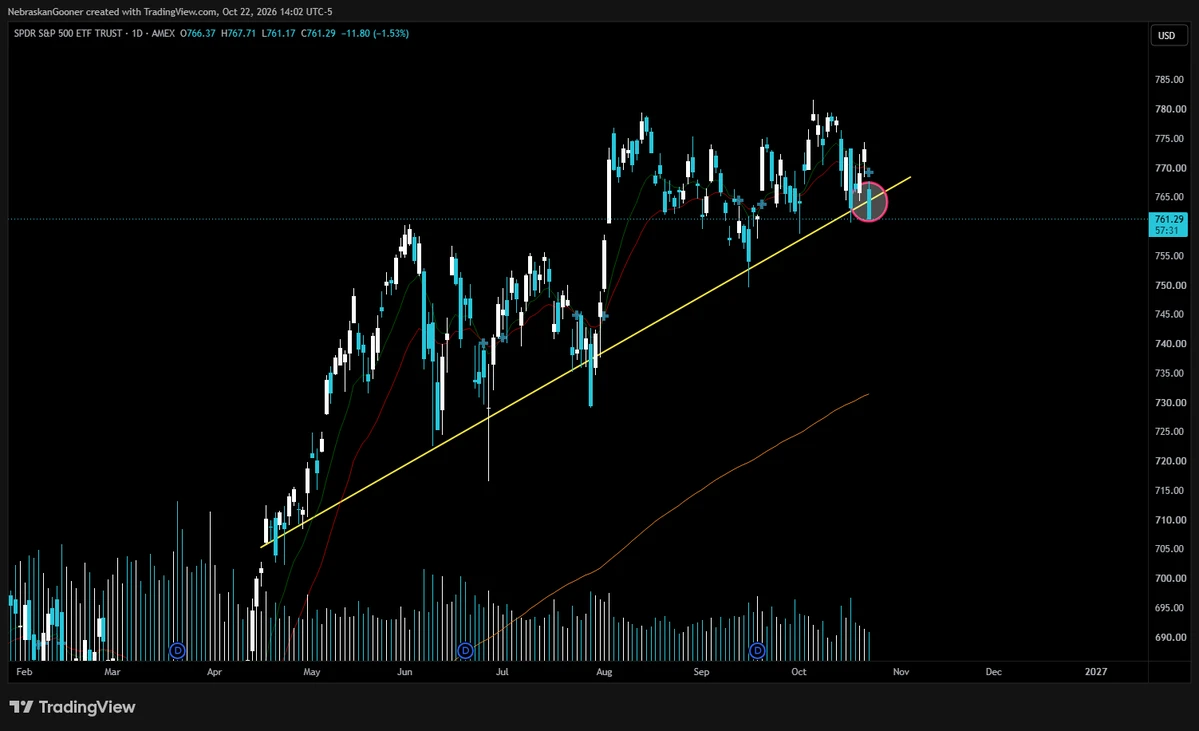This screenshot has height=731, width=1199.
Task: Click the 57:31 bar countdown timer
Action: [x=1167, y=230]
